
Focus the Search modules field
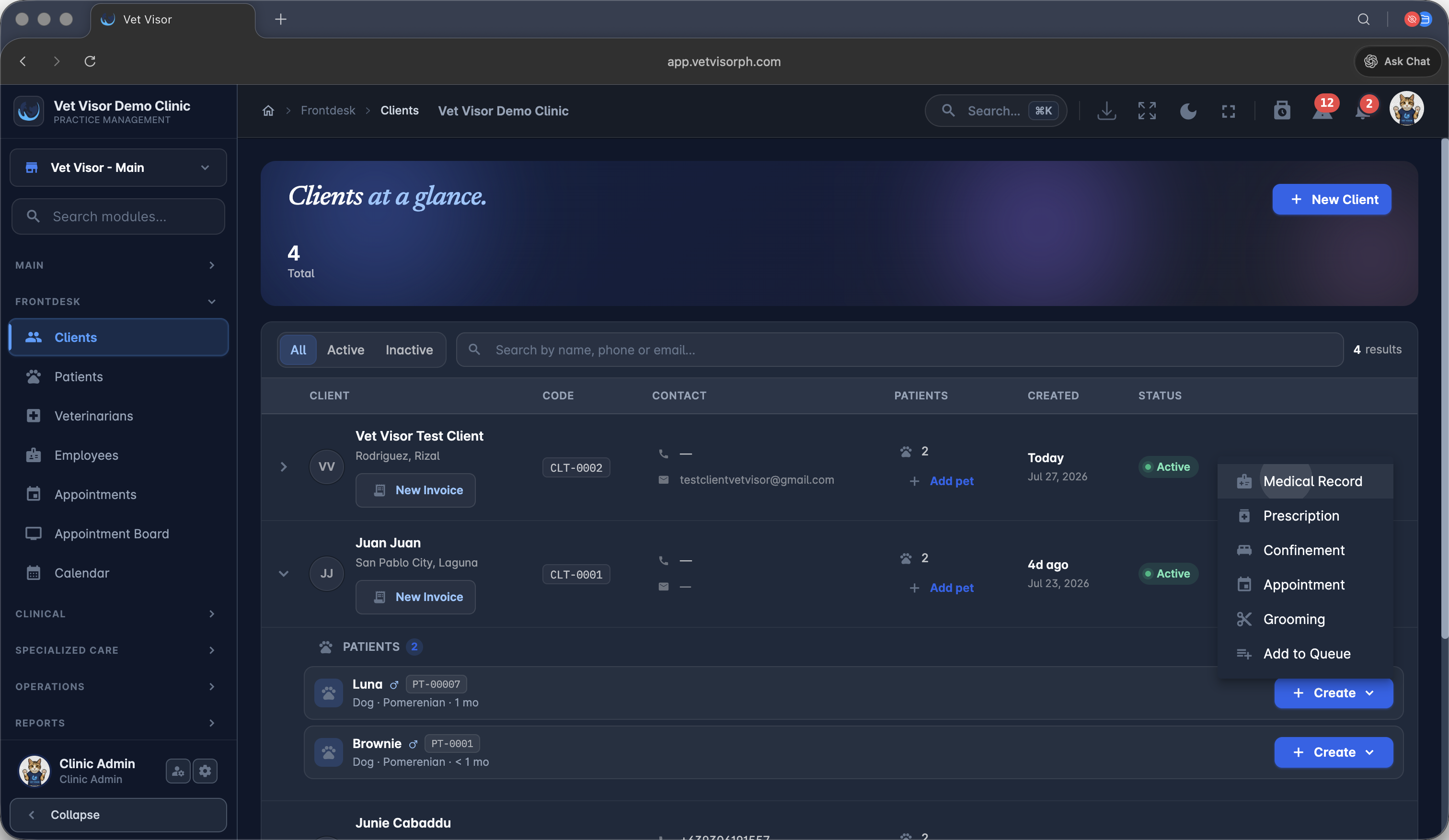tap(118, 216)
